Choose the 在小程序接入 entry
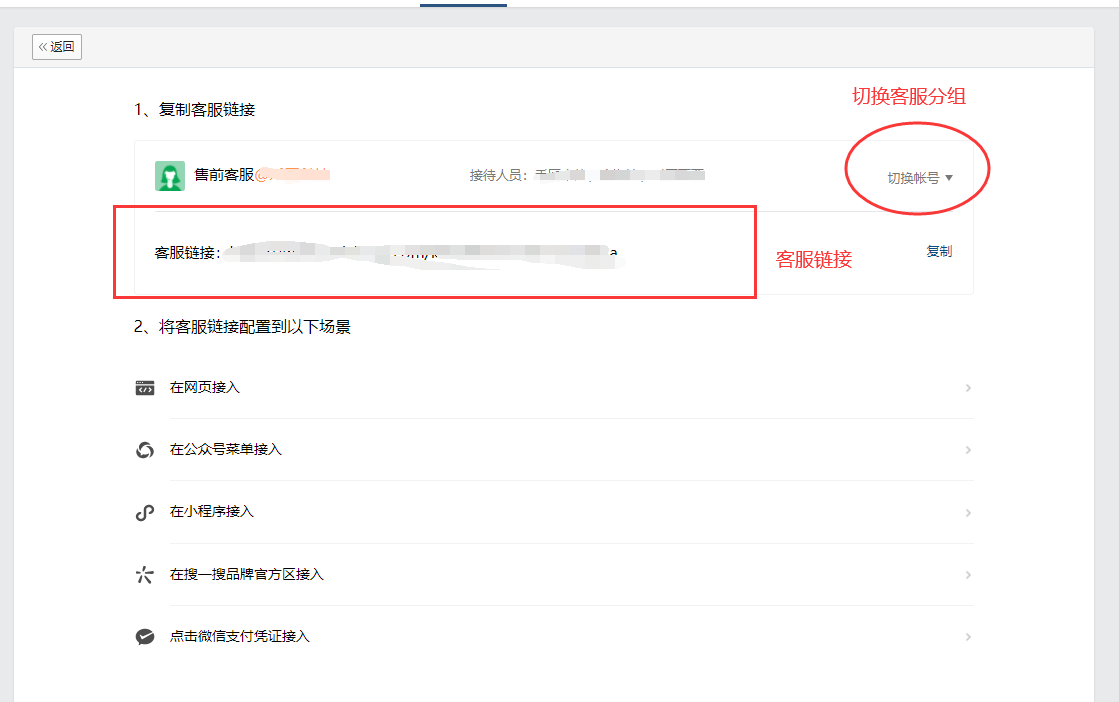 [x=212, y=512]
